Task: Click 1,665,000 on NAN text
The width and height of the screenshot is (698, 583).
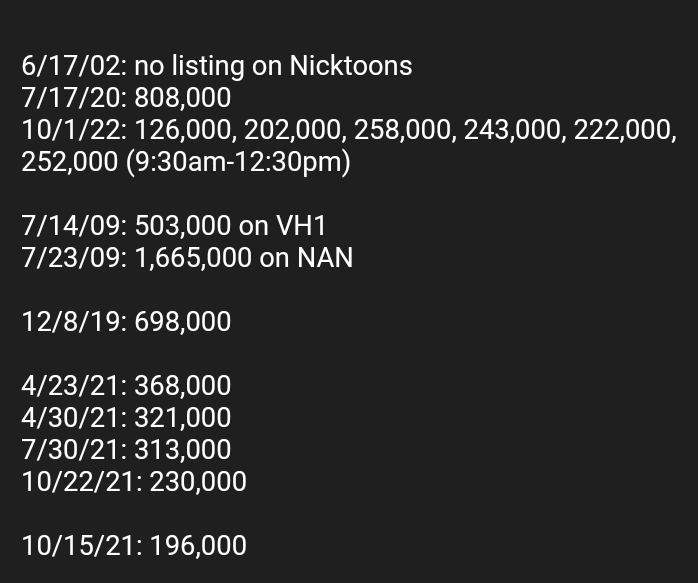Action: (244, 258)
